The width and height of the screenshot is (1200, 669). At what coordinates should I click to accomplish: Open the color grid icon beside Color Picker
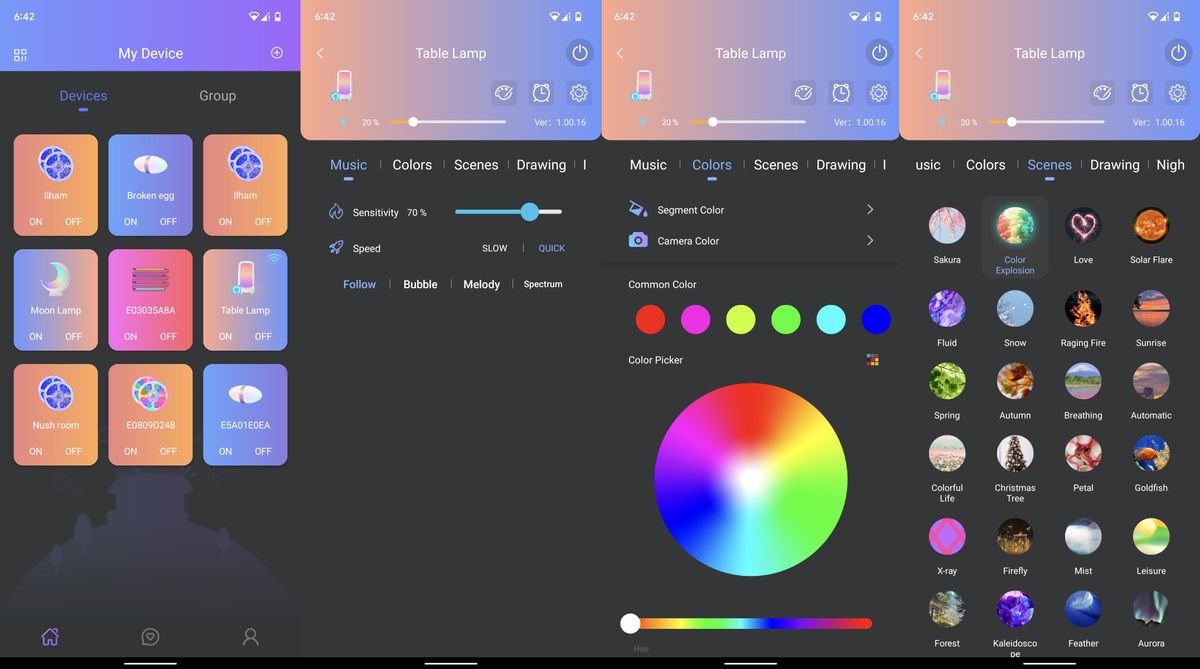click(x=873, y=360)
